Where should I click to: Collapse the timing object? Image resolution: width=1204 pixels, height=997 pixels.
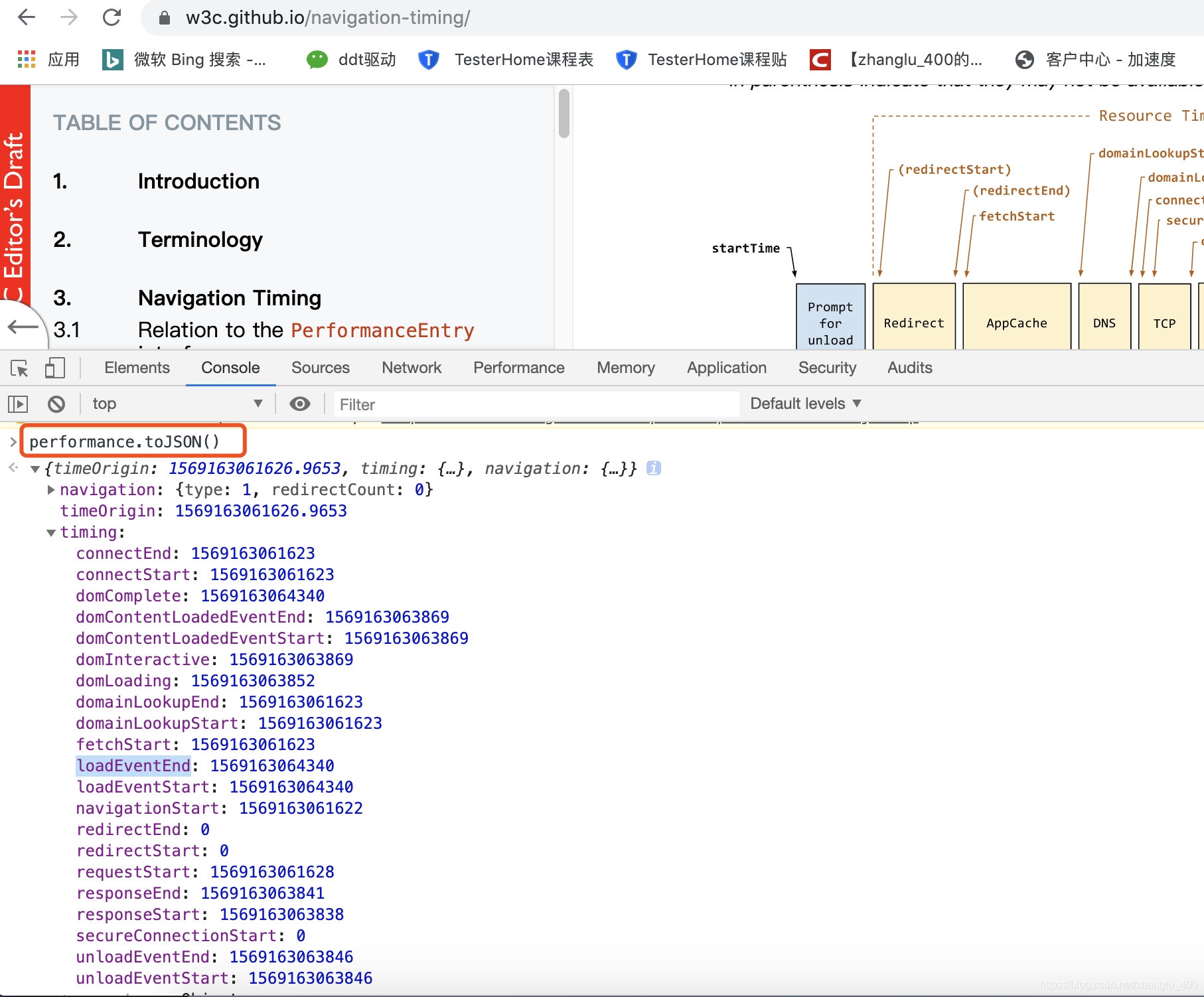[x=51, y=533]
